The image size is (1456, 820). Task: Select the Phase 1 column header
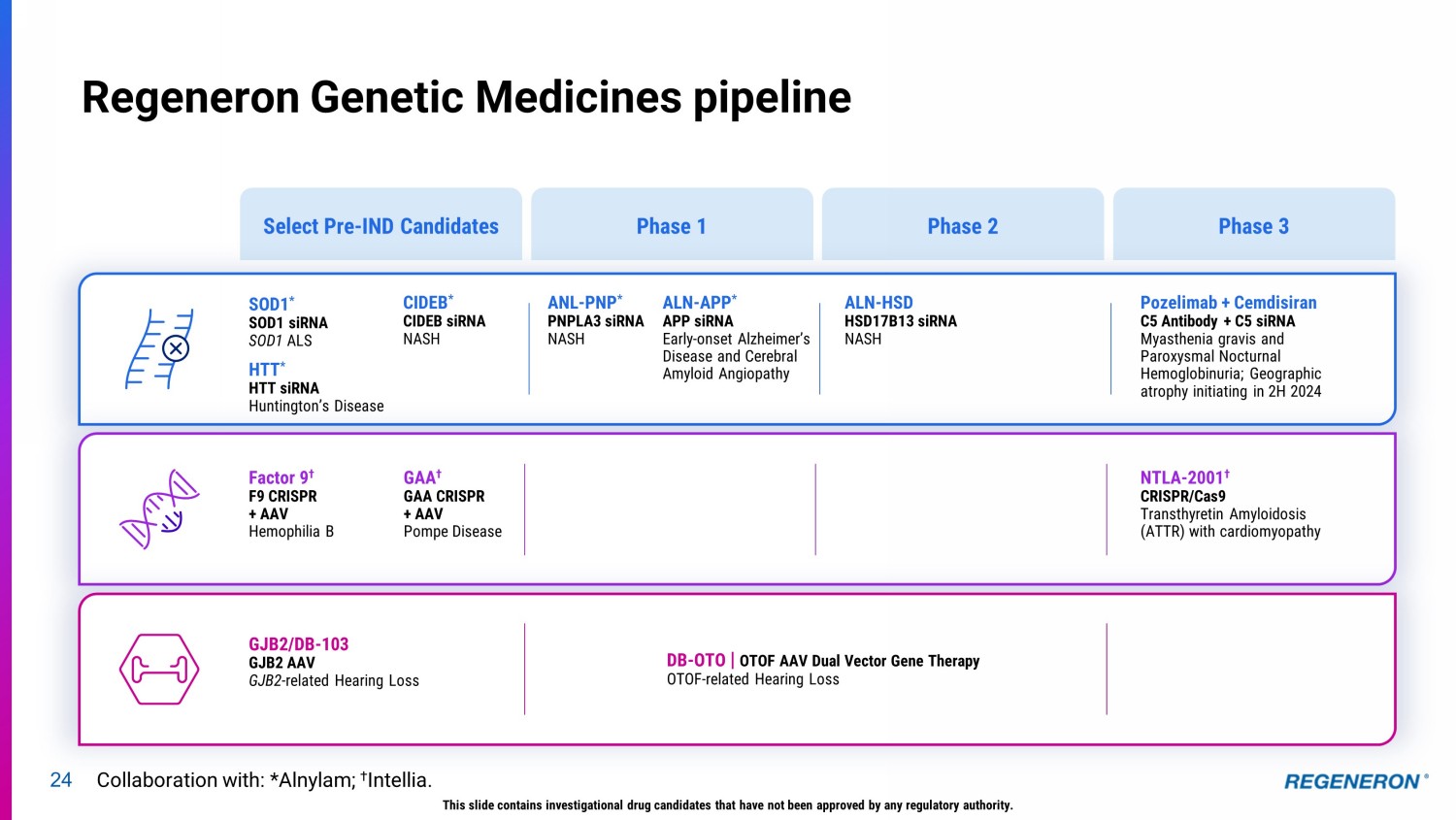(672, 226)
